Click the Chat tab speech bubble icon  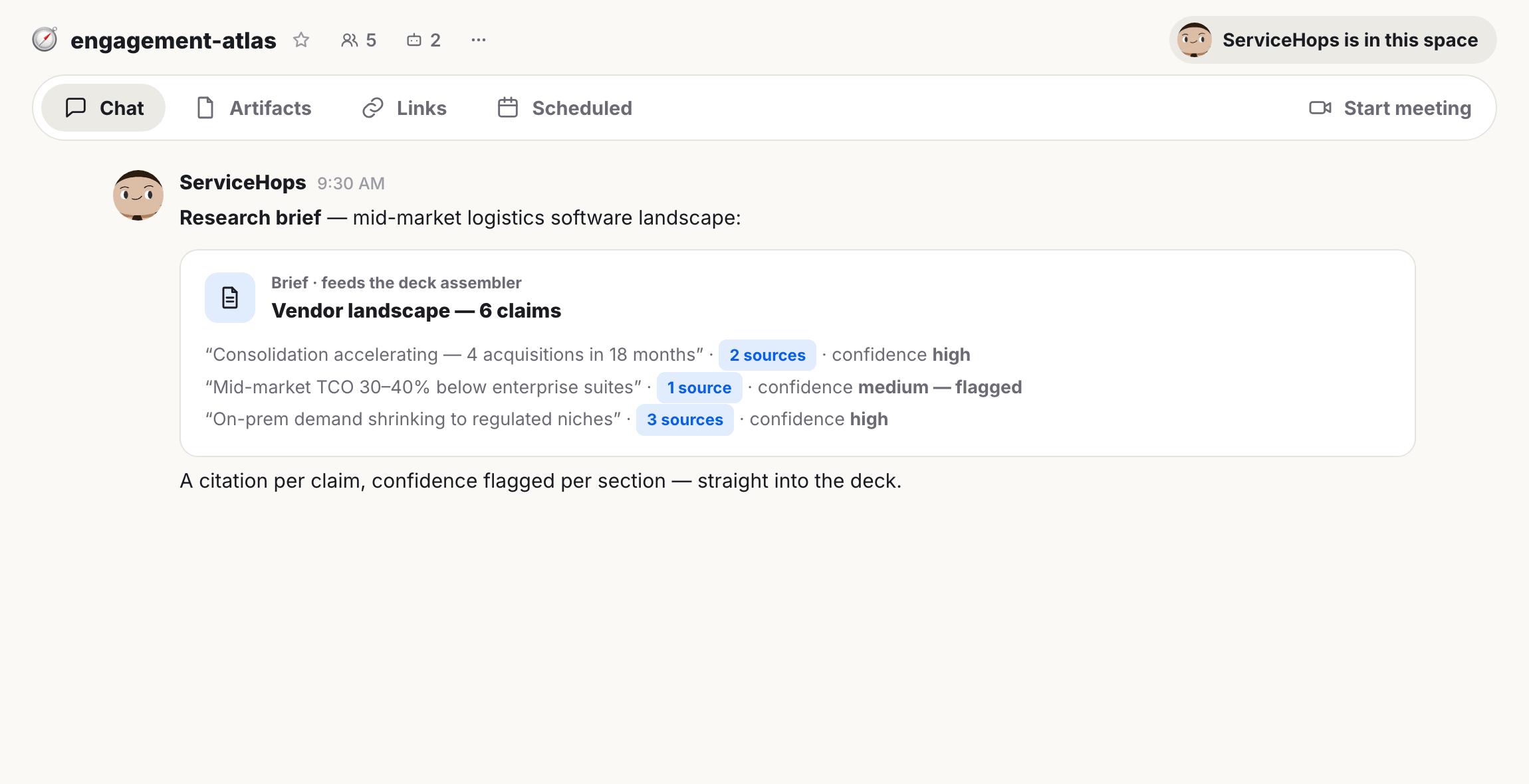(x=76, y=108)
